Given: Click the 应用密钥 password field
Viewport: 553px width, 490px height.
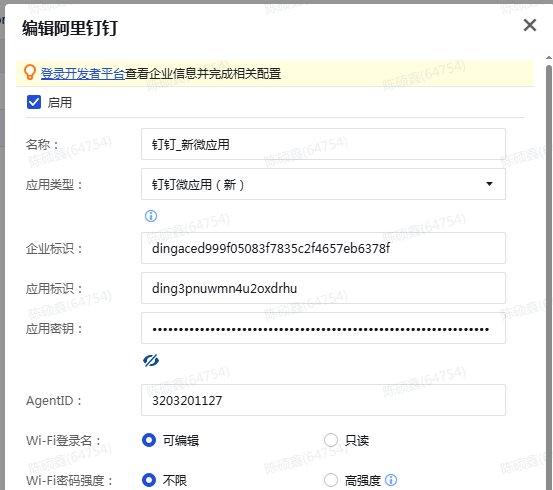Looking at the screenshot, I should coord(323,328).
